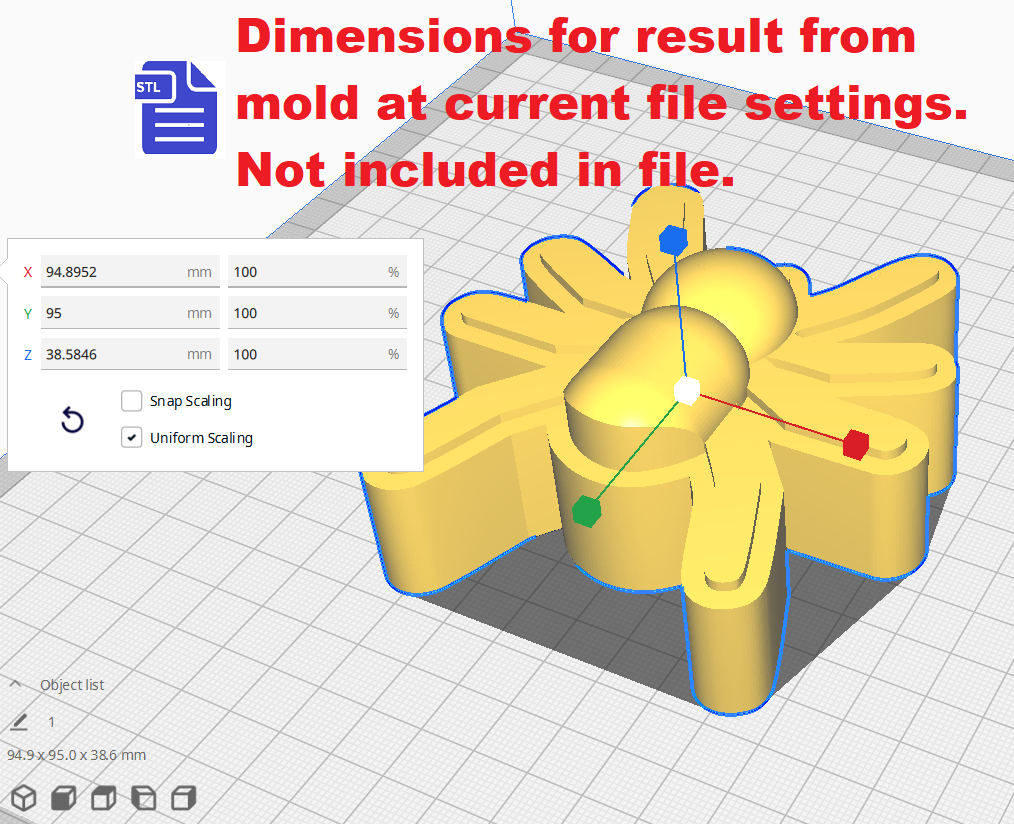Screen dimensions: 1014x824
Task: Collapse the Object list panel
Action: coord(16,685)
